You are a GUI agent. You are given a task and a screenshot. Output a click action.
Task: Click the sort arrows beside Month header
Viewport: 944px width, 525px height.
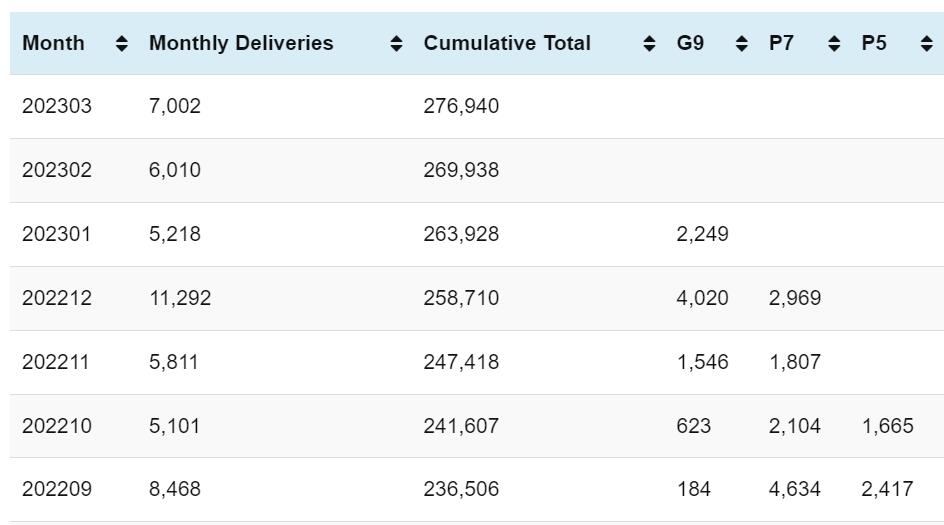coord(122,44)
